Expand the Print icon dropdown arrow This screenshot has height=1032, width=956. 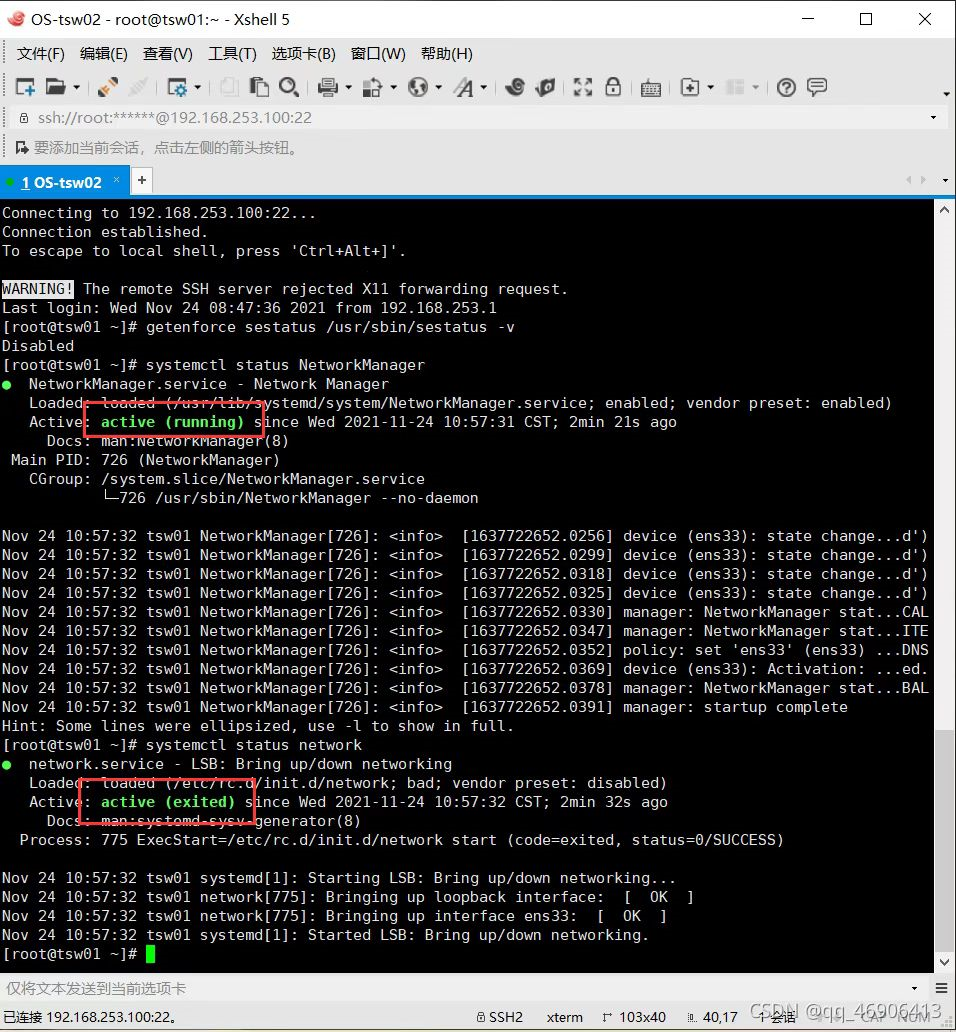(x=348, y=88)
